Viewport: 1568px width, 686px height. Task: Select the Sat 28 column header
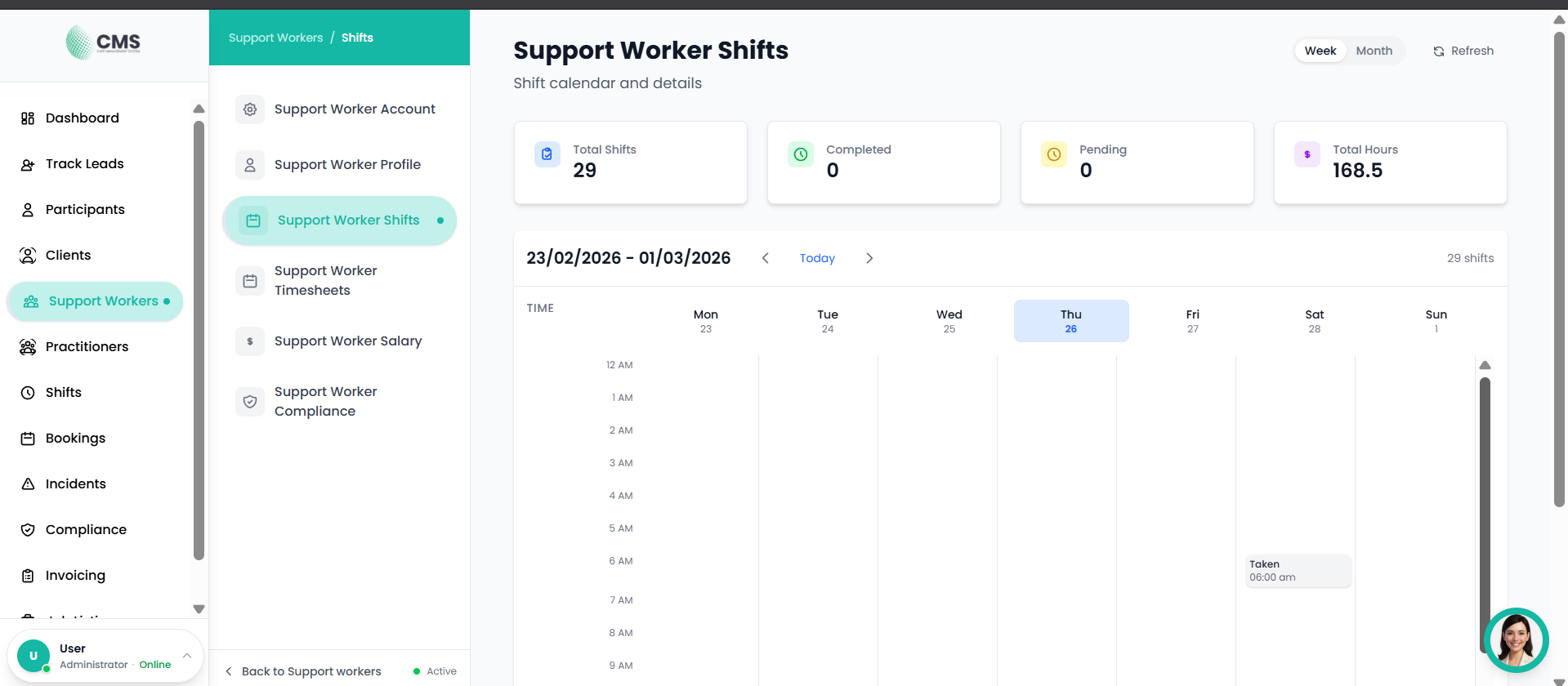click(1315, 321)
